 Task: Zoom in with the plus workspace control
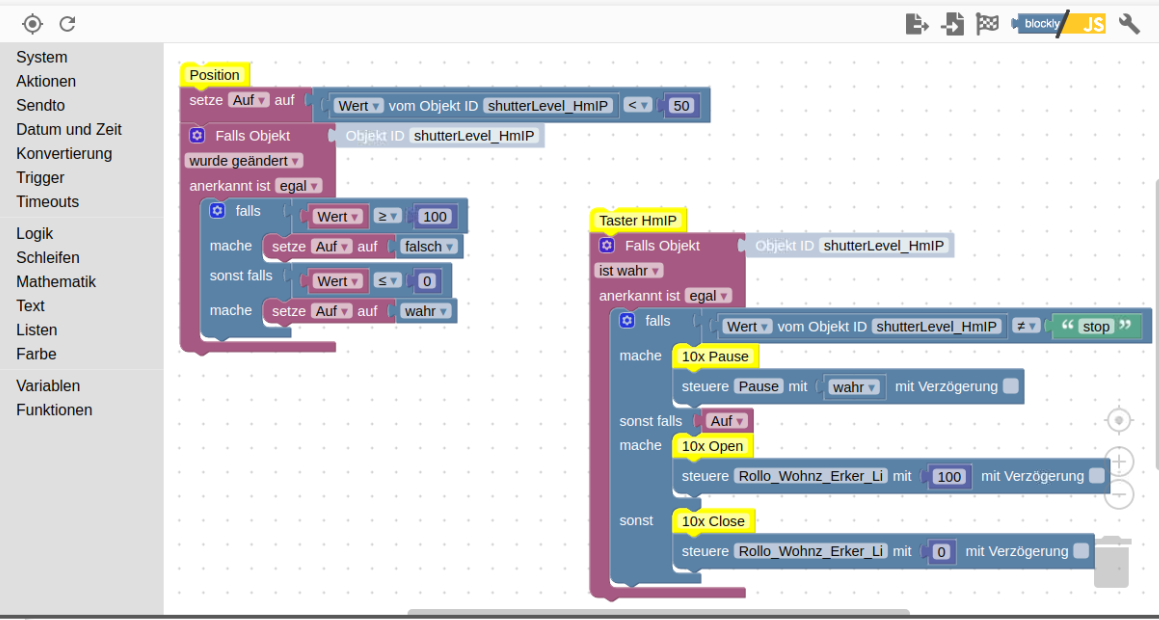pos(1119,462)
